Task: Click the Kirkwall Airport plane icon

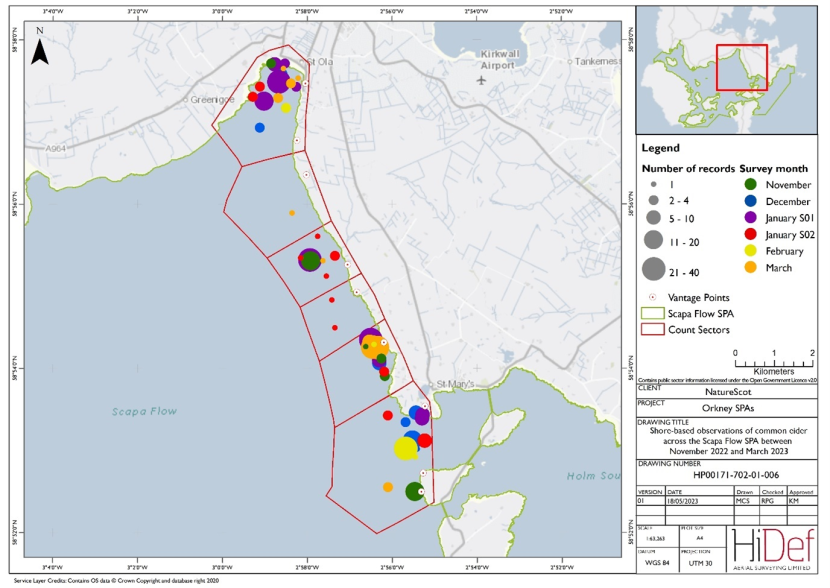Action: [x=481, y=80]
